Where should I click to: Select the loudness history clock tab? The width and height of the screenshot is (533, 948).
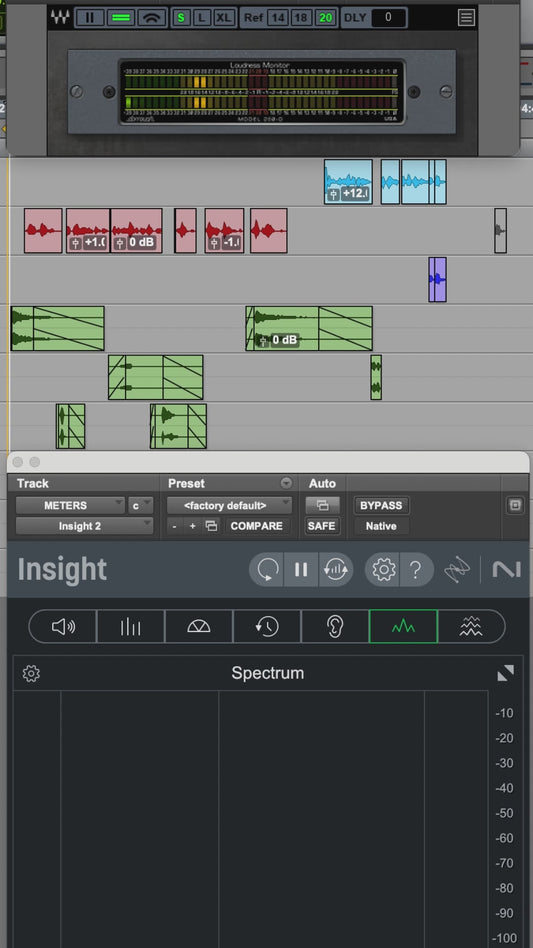point(267,626)
